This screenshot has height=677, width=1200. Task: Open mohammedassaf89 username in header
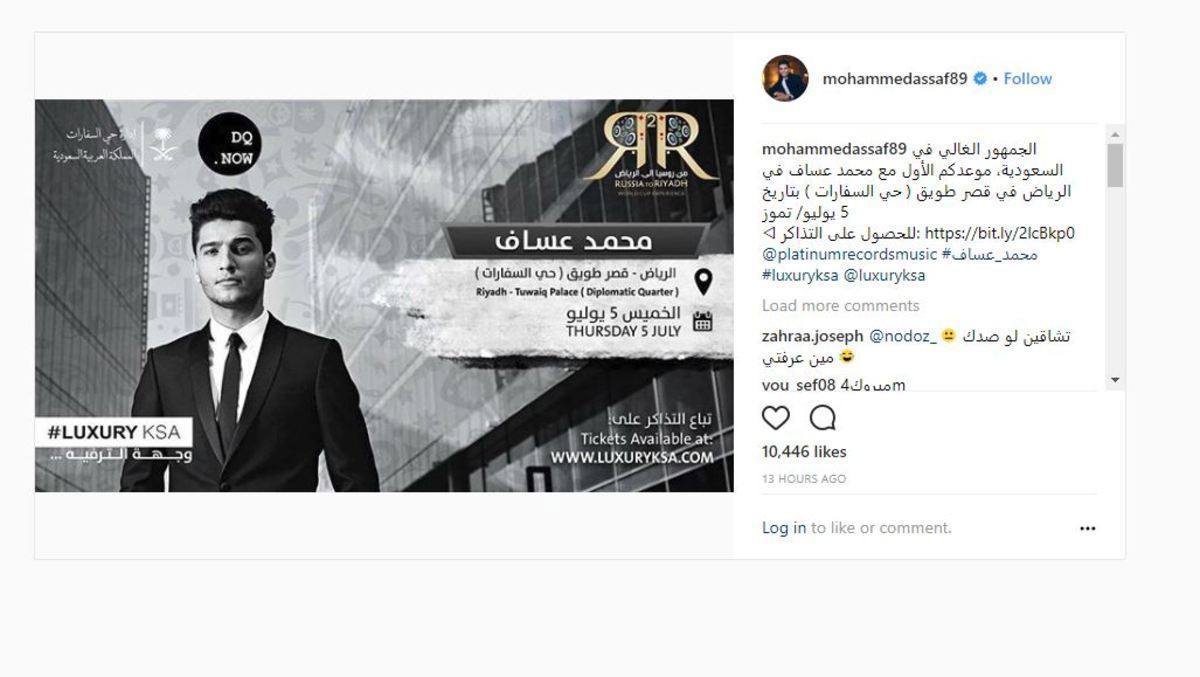click(895, 79)
